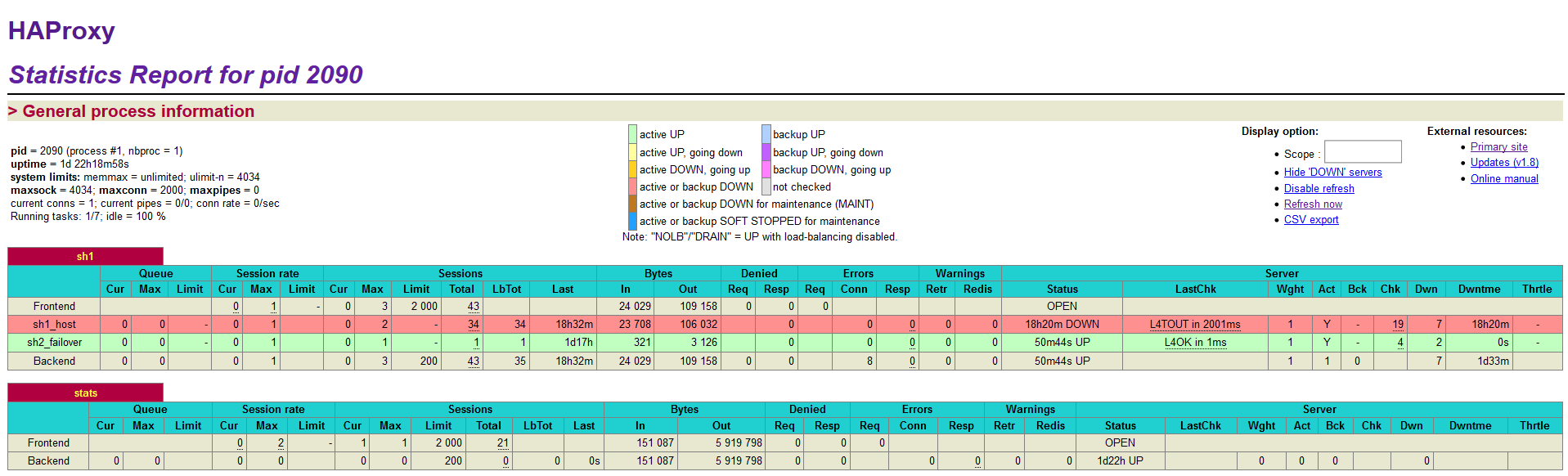This screenshot has height=476, width=1568.
Task: Click stats Frontend sessions total 21
Action: [502, 442]
